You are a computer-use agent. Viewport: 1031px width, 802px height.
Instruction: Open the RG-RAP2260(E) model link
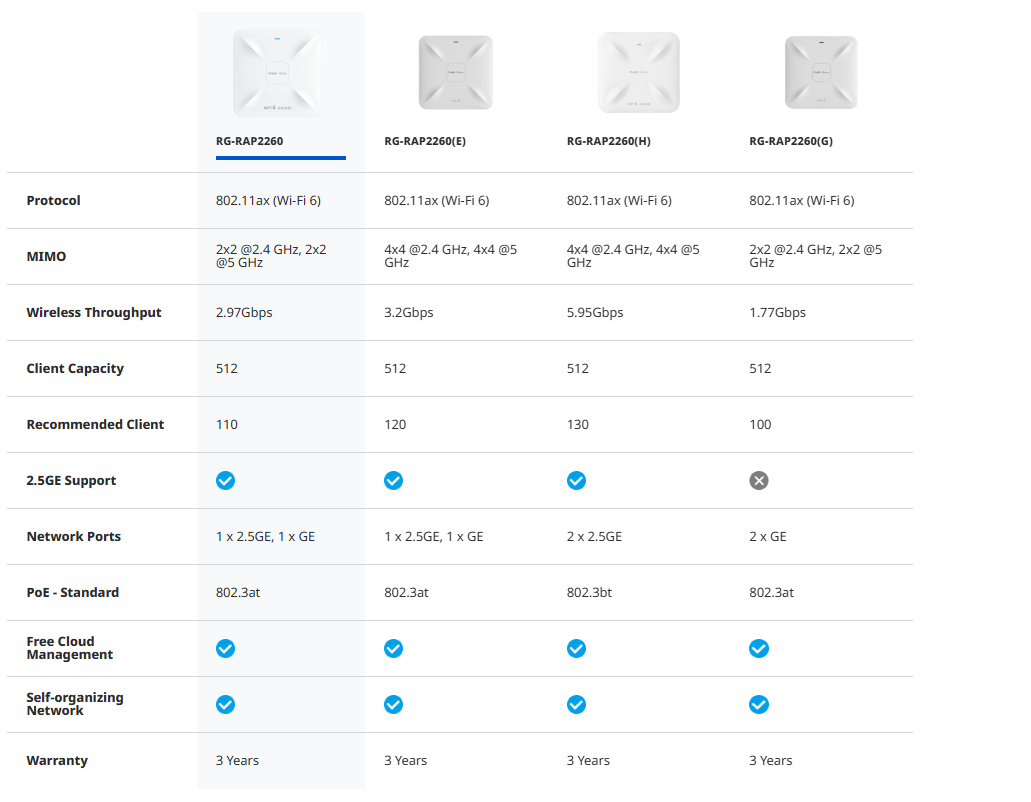(425, 141)
